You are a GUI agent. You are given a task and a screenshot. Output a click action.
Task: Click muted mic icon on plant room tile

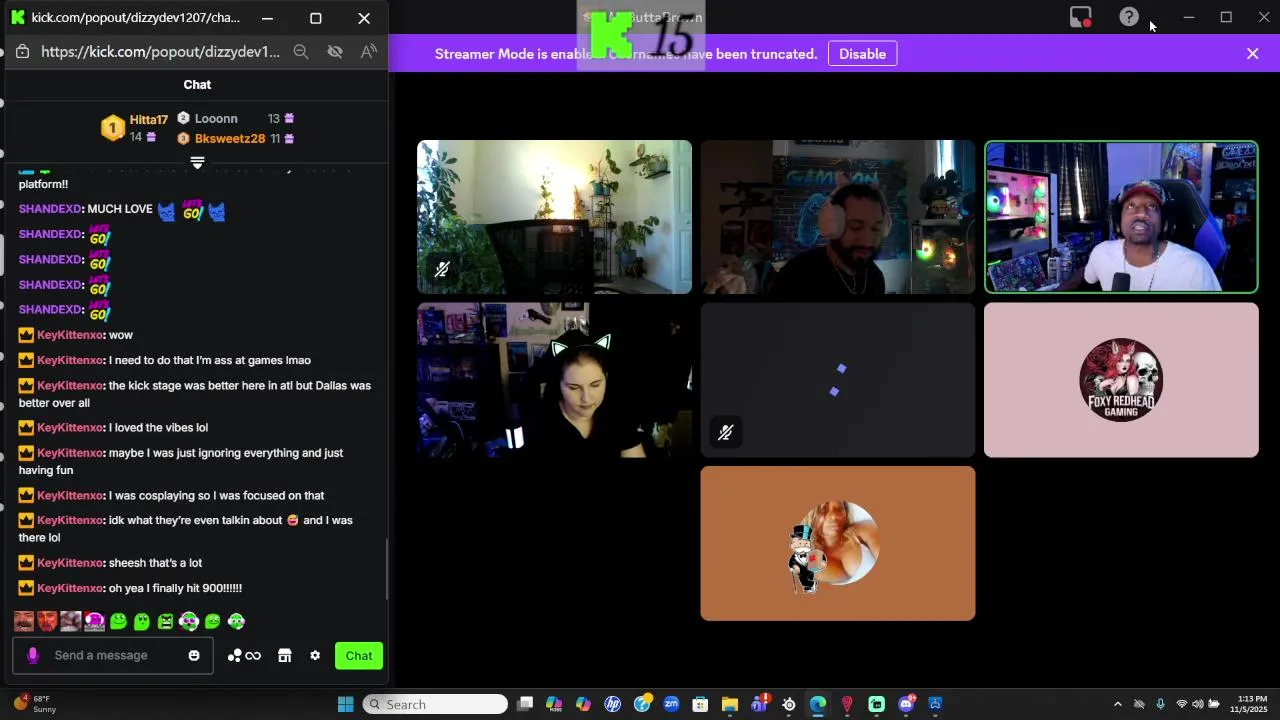coord(442,269)
